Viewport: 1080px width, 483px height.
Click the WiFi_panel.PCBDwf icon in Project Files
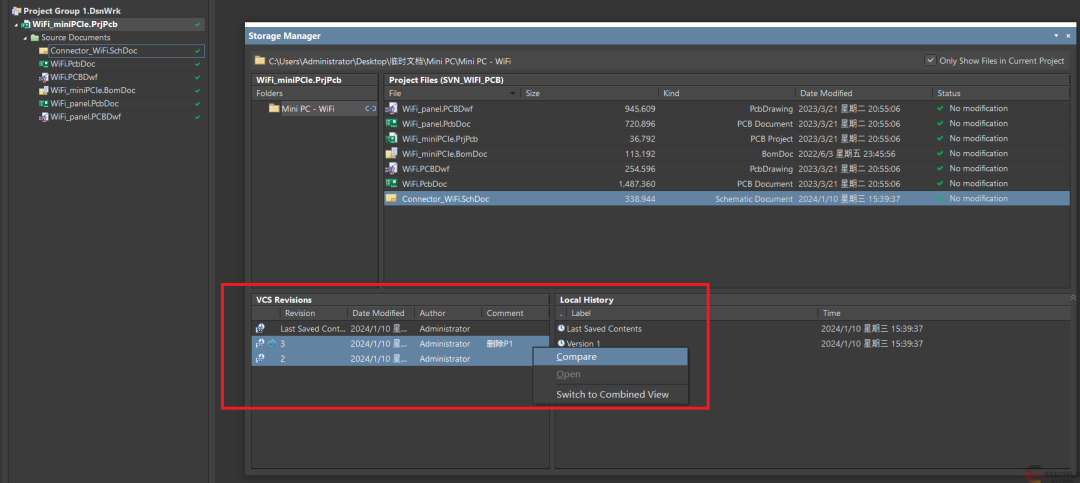pyautogui.click(x=392, y=108)
